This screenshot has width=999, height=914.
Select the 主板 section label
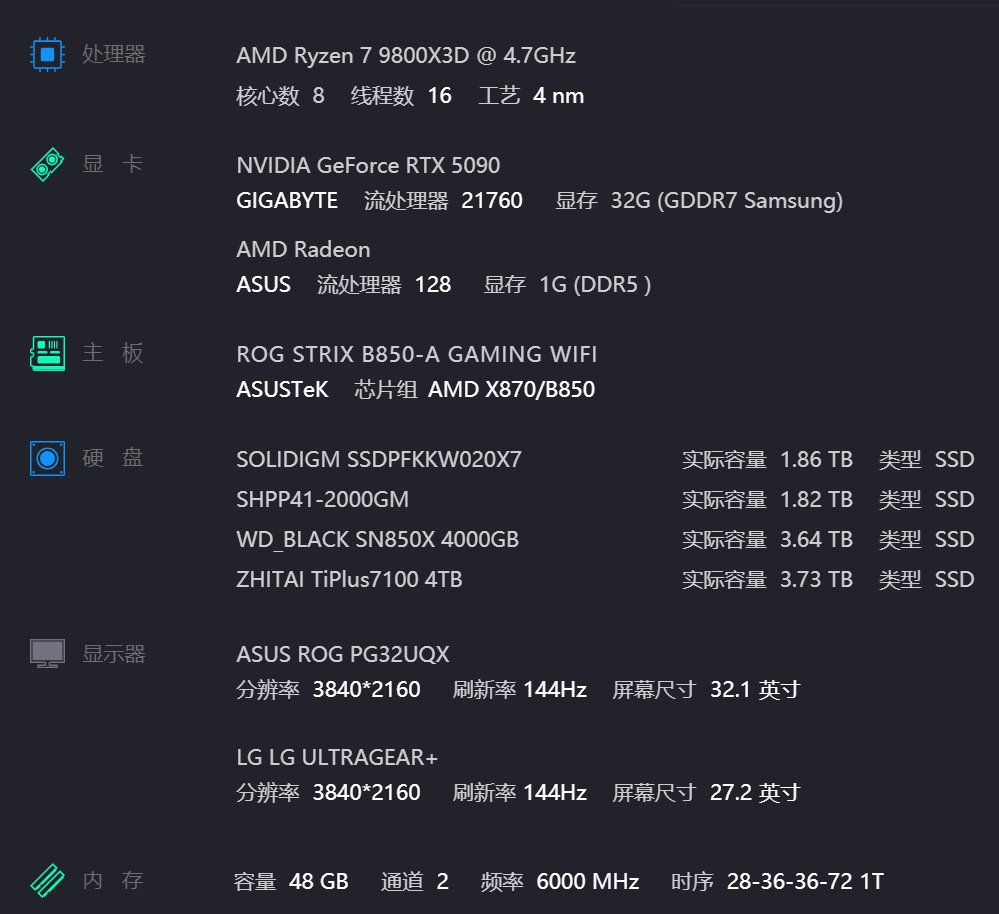point(113,352)
